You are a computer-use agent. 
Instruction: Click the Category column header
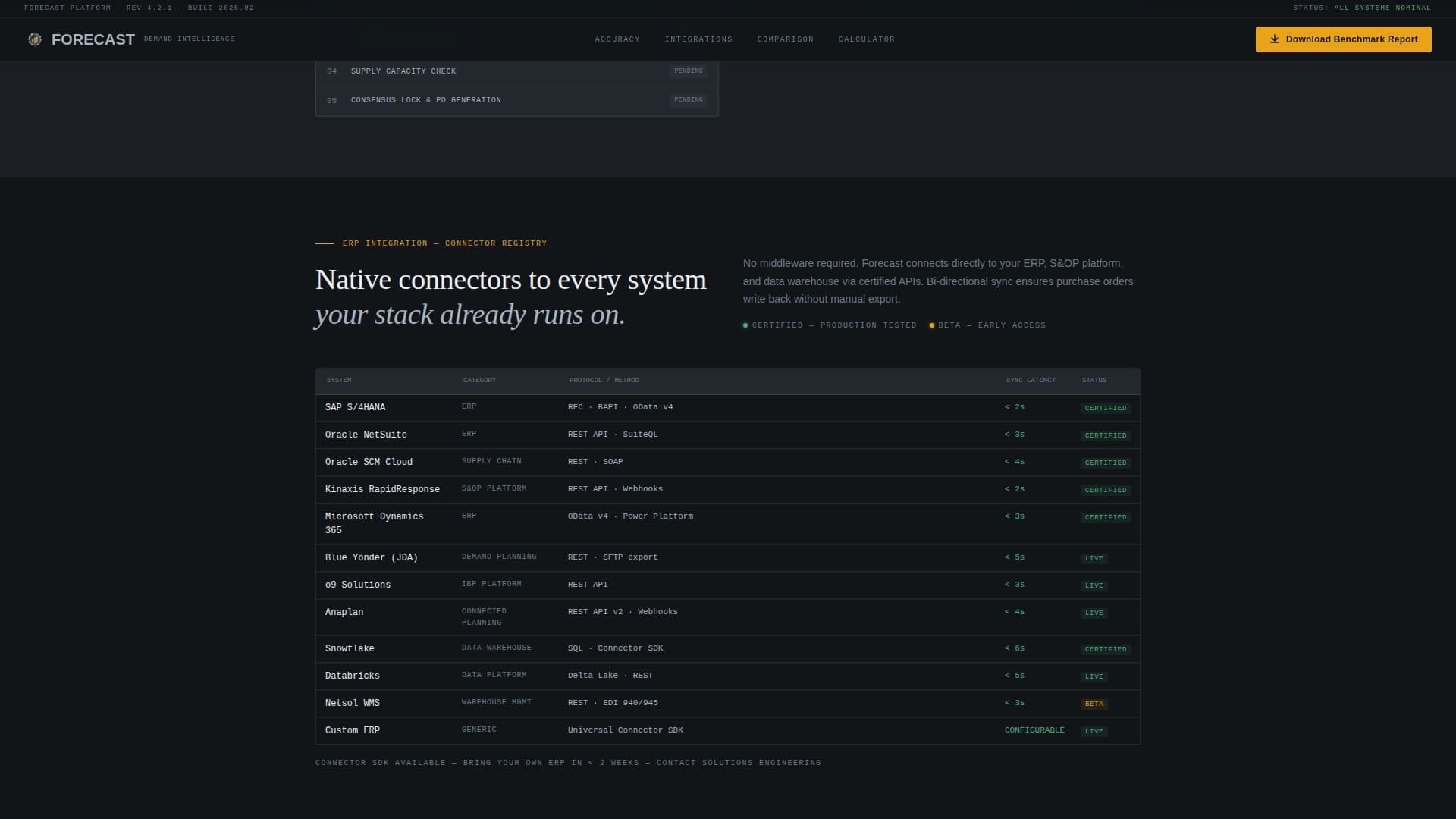click(479, 380)
